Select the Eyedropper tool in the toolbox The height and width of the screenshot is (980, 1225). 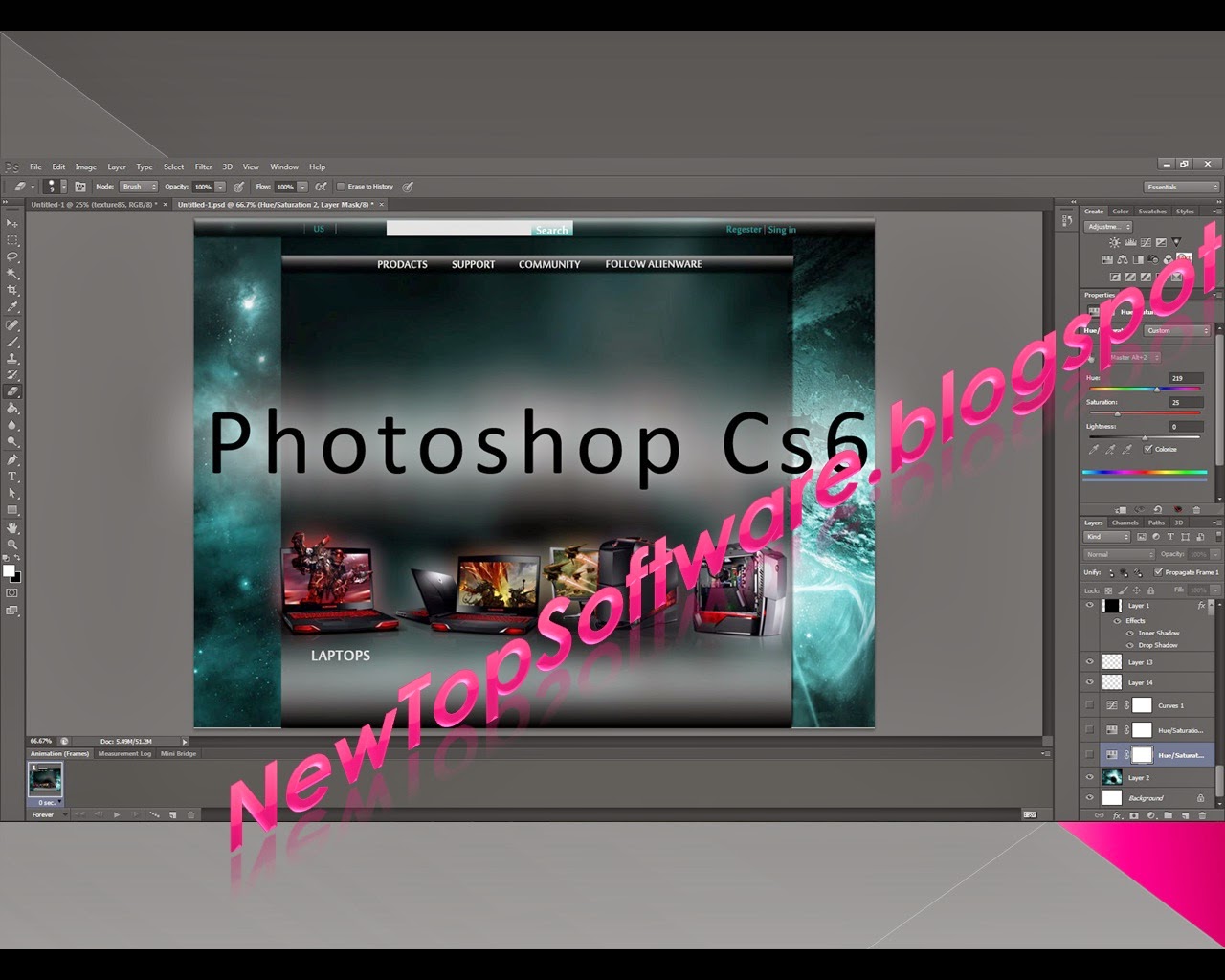click(12, 307)
